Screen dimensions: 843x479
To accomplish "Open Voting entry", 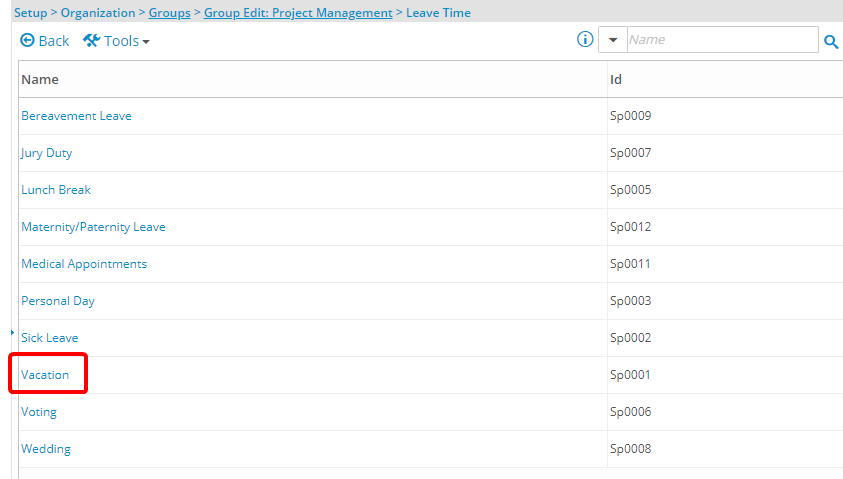I will tap(39, 412).
